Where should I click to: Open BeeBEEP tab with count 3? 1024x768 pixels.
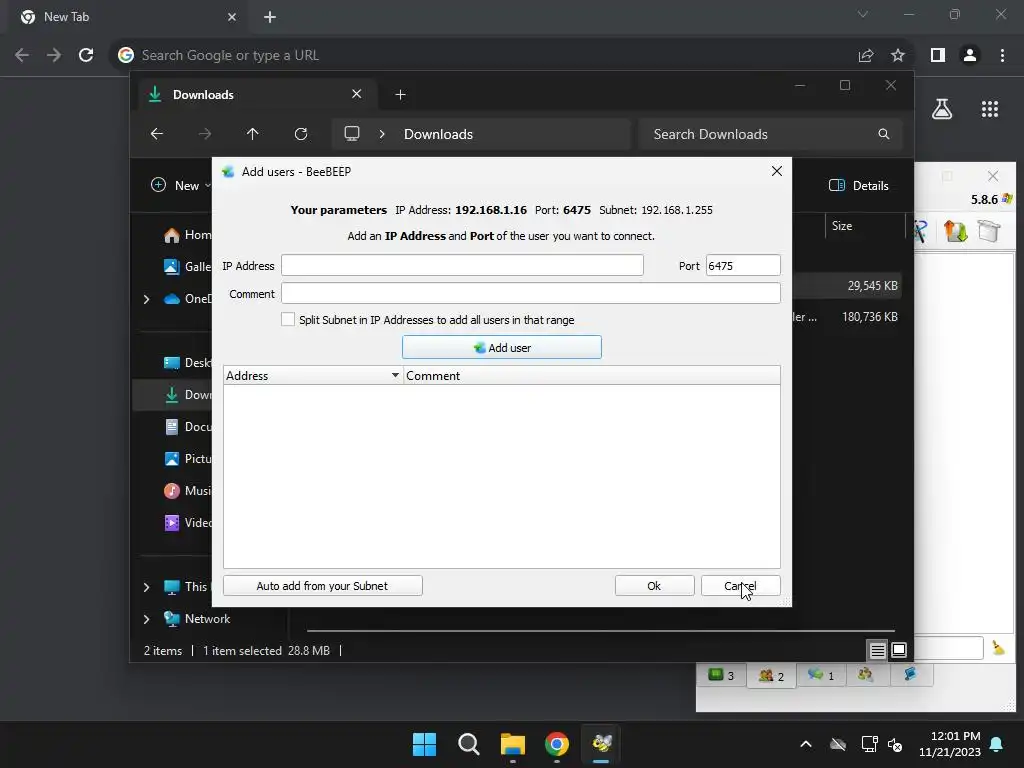point(721,675)
